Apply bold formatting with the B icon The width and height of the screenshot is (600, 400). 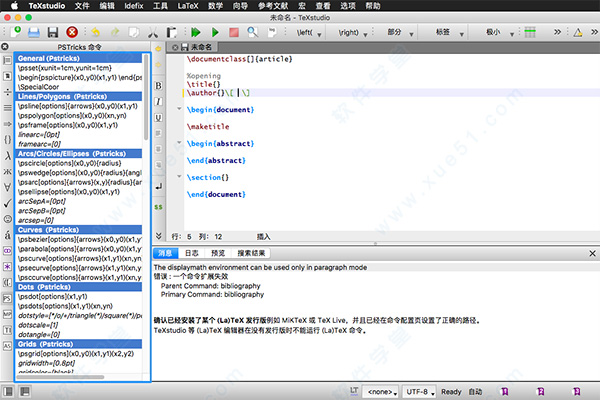(158, 86)
